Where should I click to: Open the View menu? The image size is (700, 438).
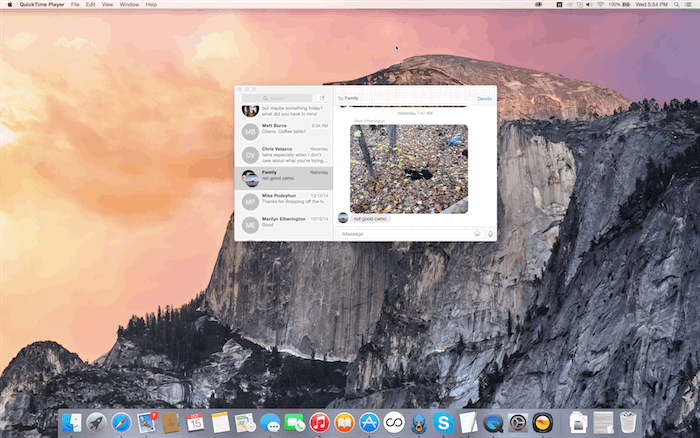[x=107, y=4]
